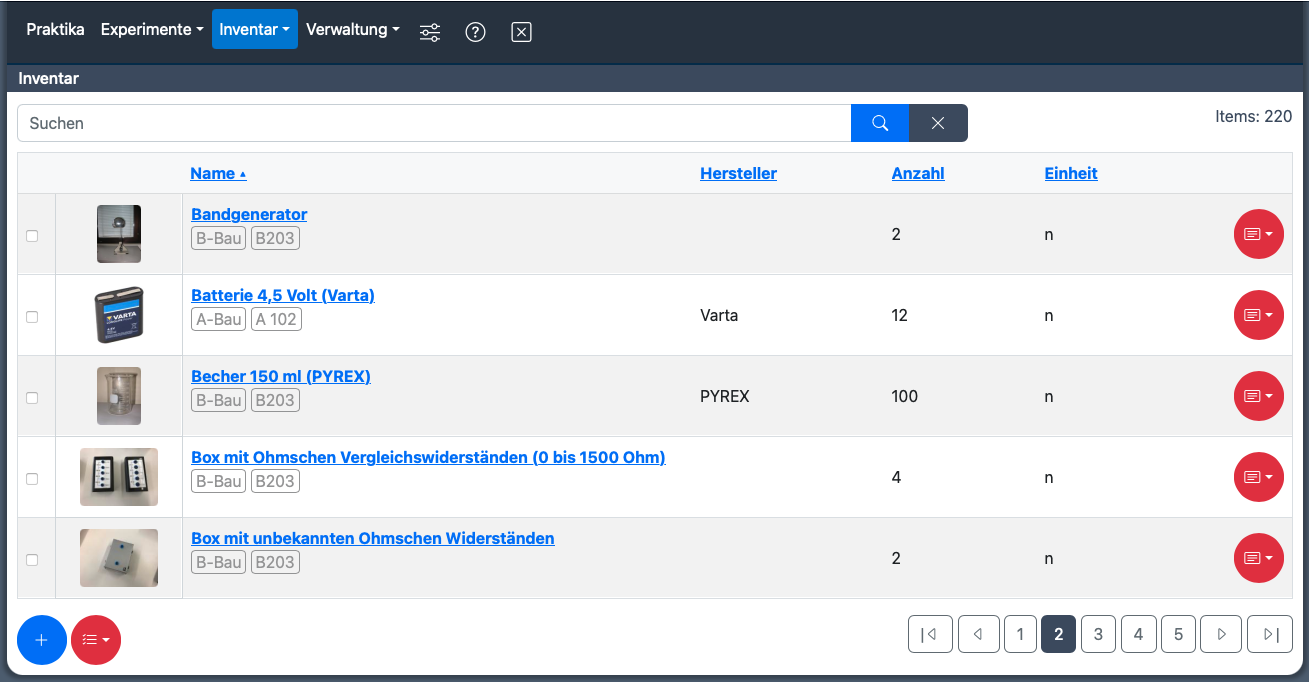The height and width of the screenshot is (682, 1309).
Task: Open the Verwaltung dropdown menu
Action: (x=352, y=30)
